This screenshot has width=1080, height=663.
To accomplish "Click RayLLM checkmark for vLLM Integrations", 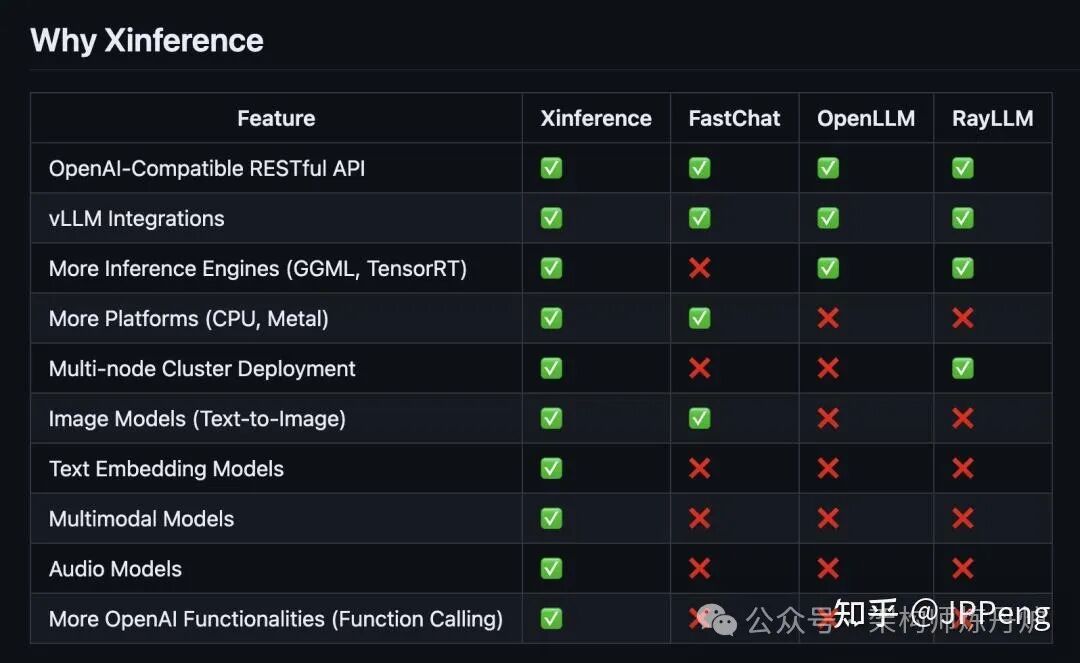I will coord(962,218).
